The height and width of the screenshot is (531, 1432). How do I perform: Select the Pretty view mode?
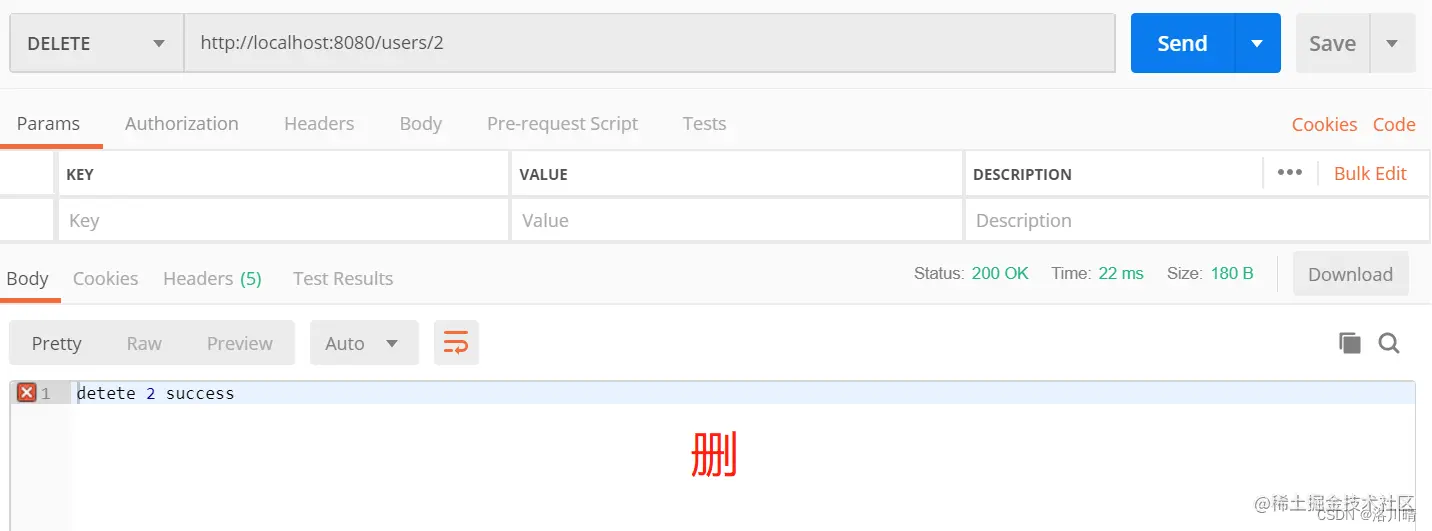pyautogui.click(x=56, y=343)
